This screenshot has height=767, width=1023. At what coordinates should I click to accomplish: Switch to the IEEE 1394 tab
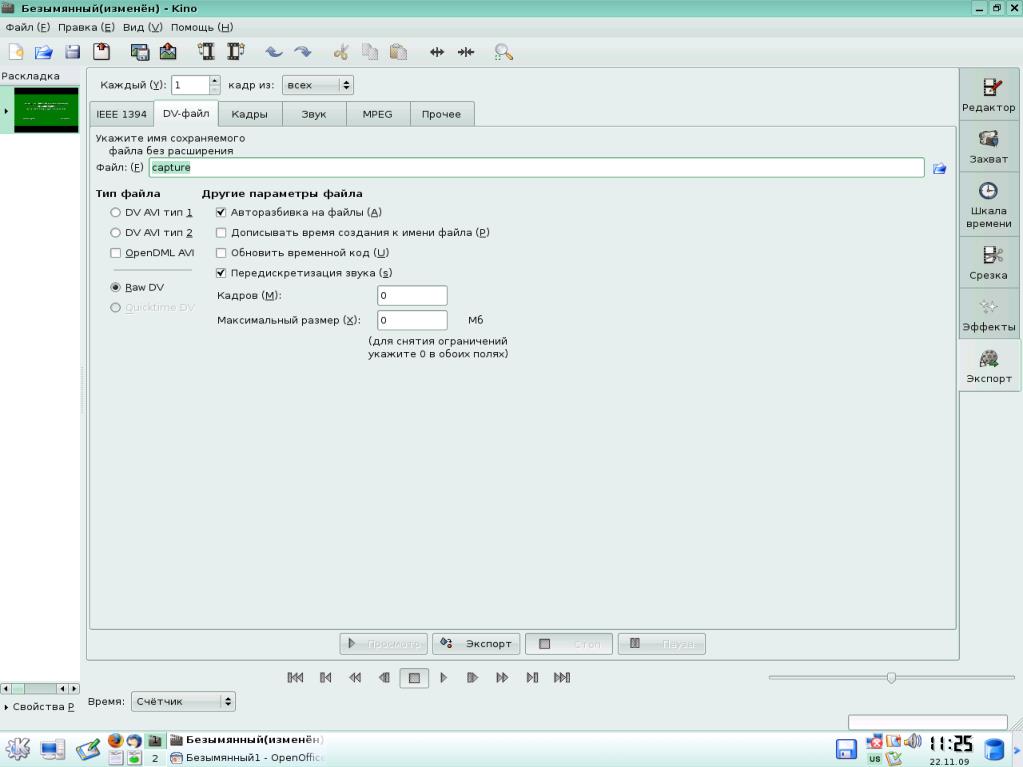pos(121,114)
